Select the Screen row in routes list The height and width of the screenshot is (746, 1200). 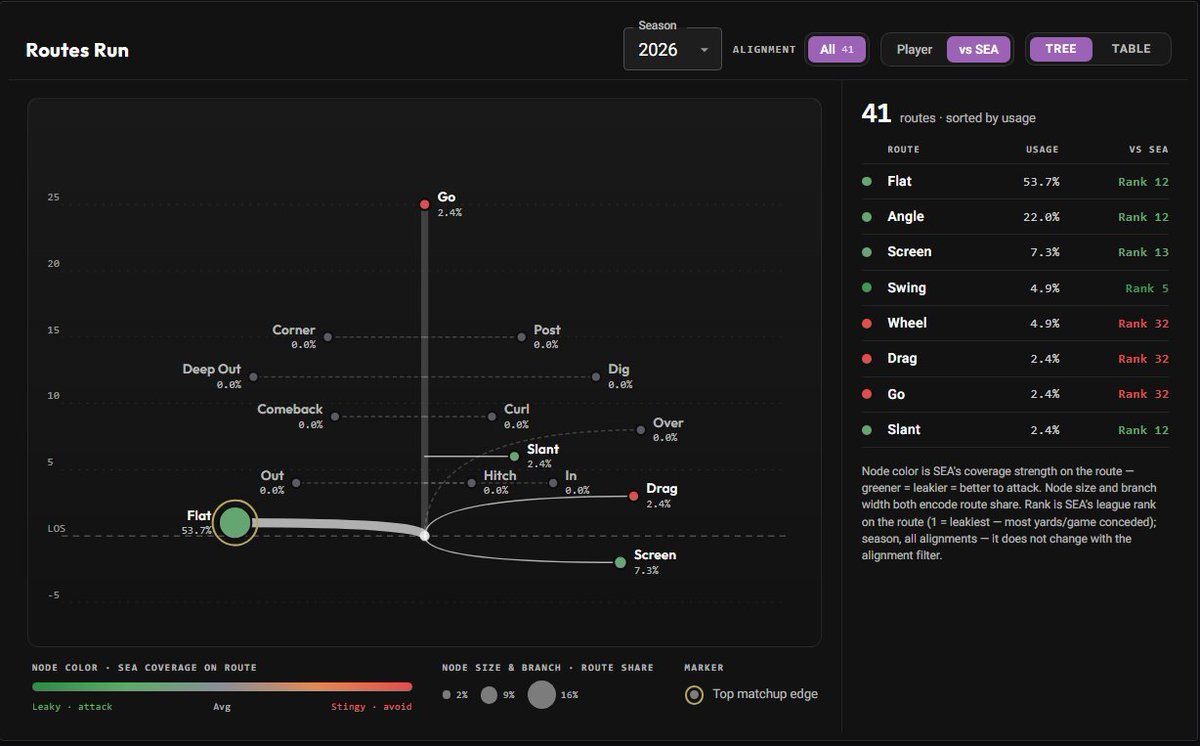pos(1014,252)
